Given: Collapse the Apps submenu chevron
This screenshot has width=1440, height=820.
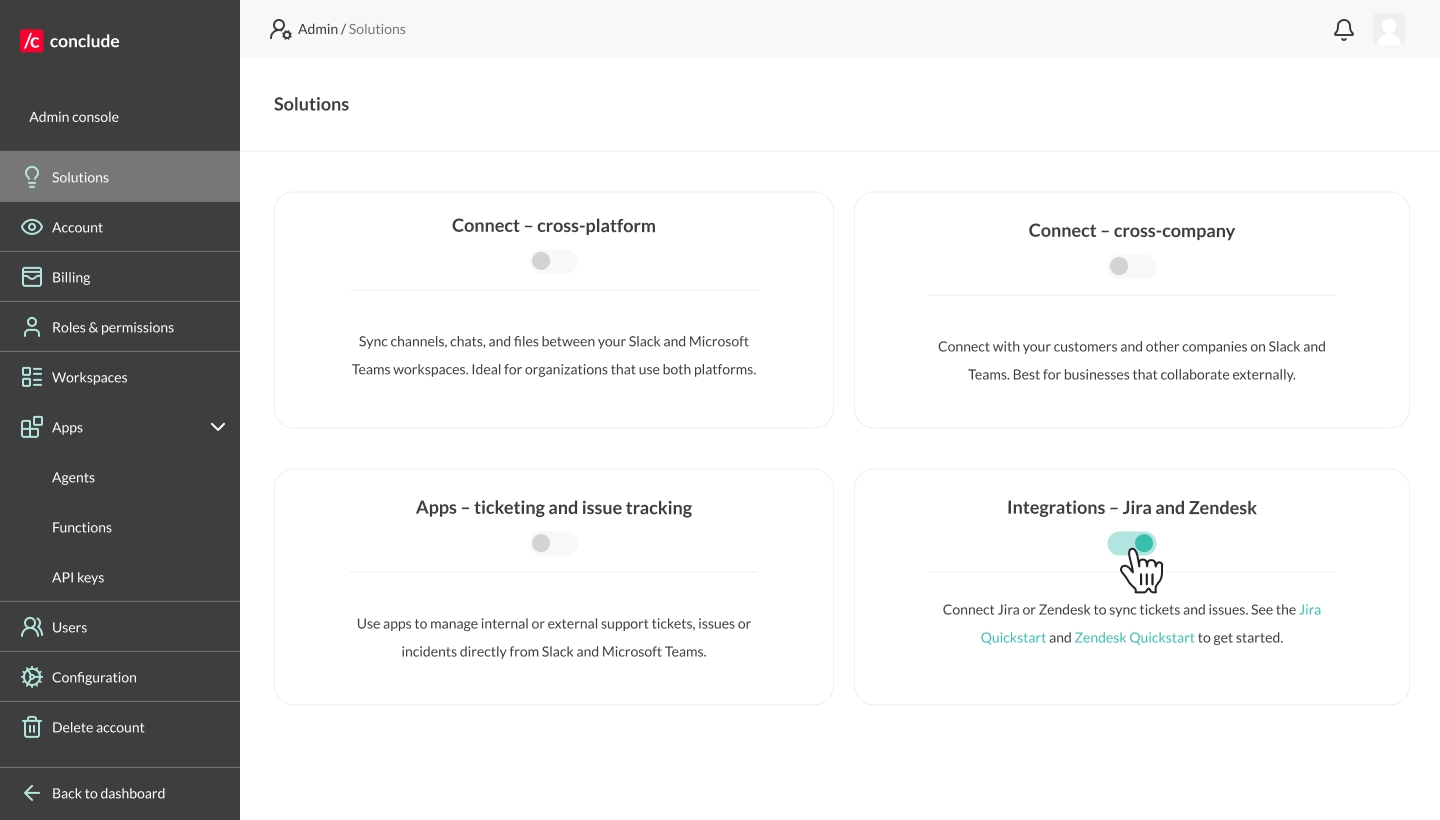Looking at the screenshot, I should pos(218,427).
